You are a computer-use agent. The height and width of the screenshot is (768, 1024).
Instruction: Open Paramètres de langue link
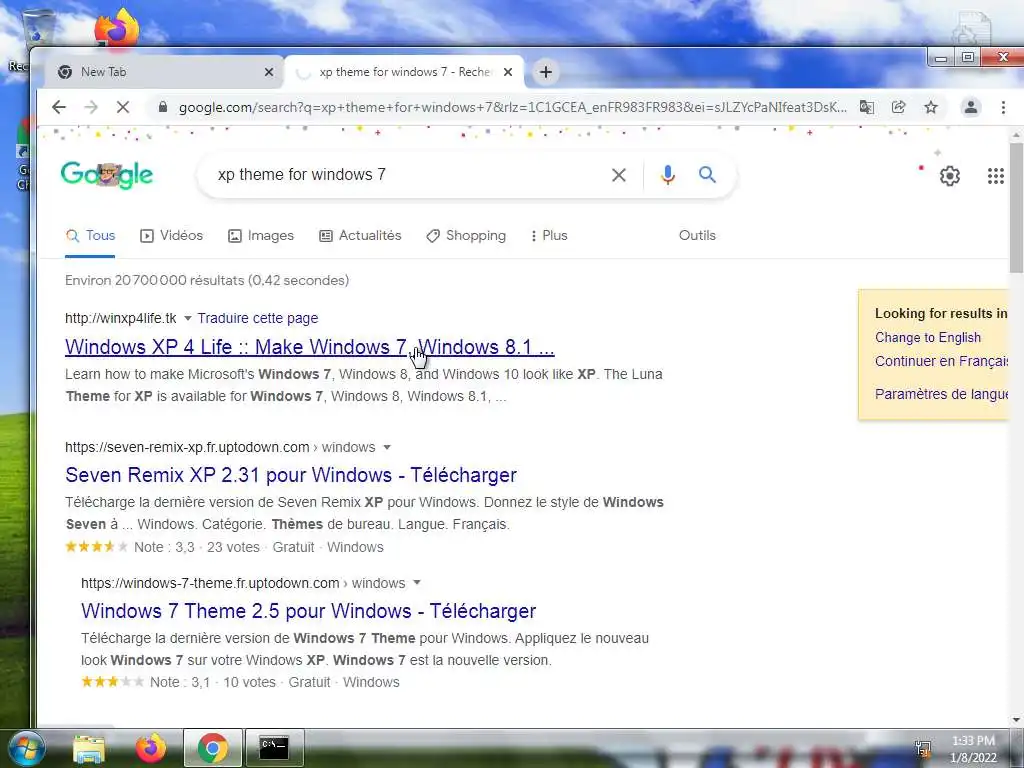coord(942,394)
